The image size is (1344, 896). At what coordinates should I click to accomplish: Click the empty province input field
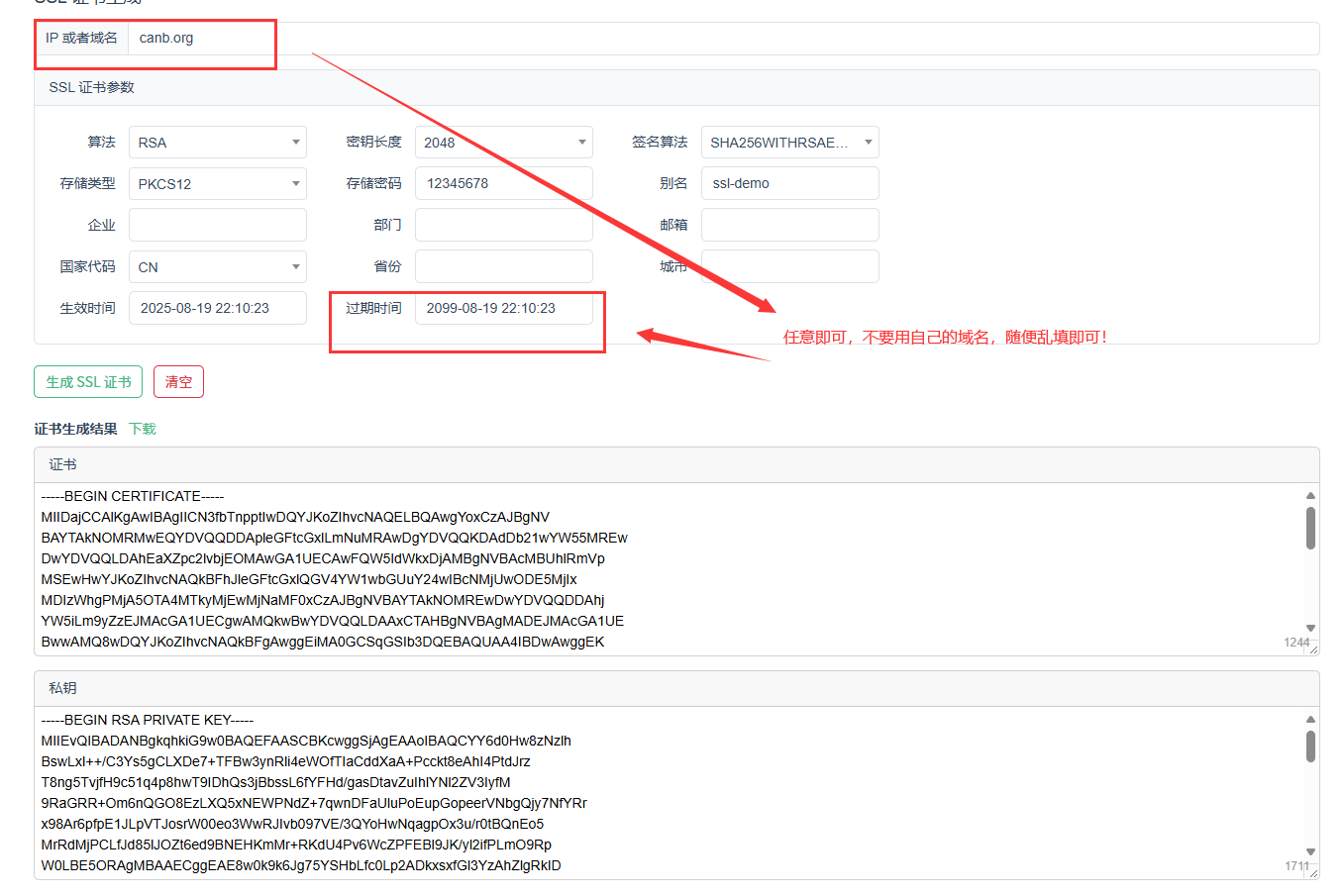pos(503,266)
